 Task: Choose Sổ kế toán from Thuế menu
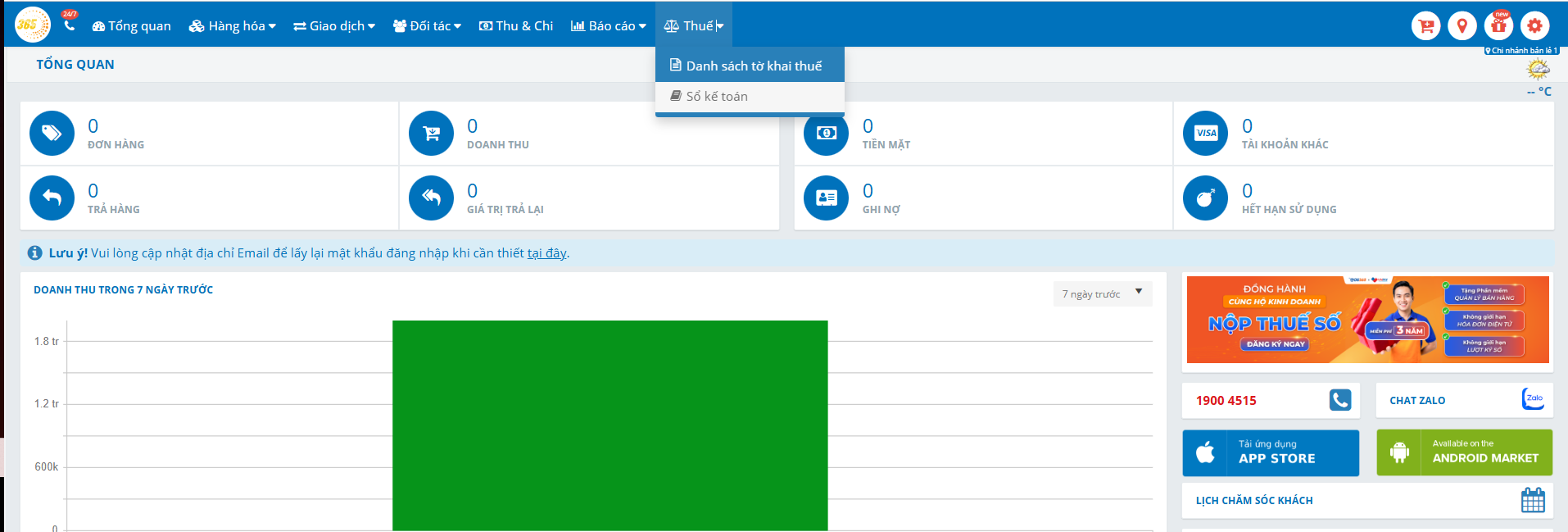click(717, 96)
